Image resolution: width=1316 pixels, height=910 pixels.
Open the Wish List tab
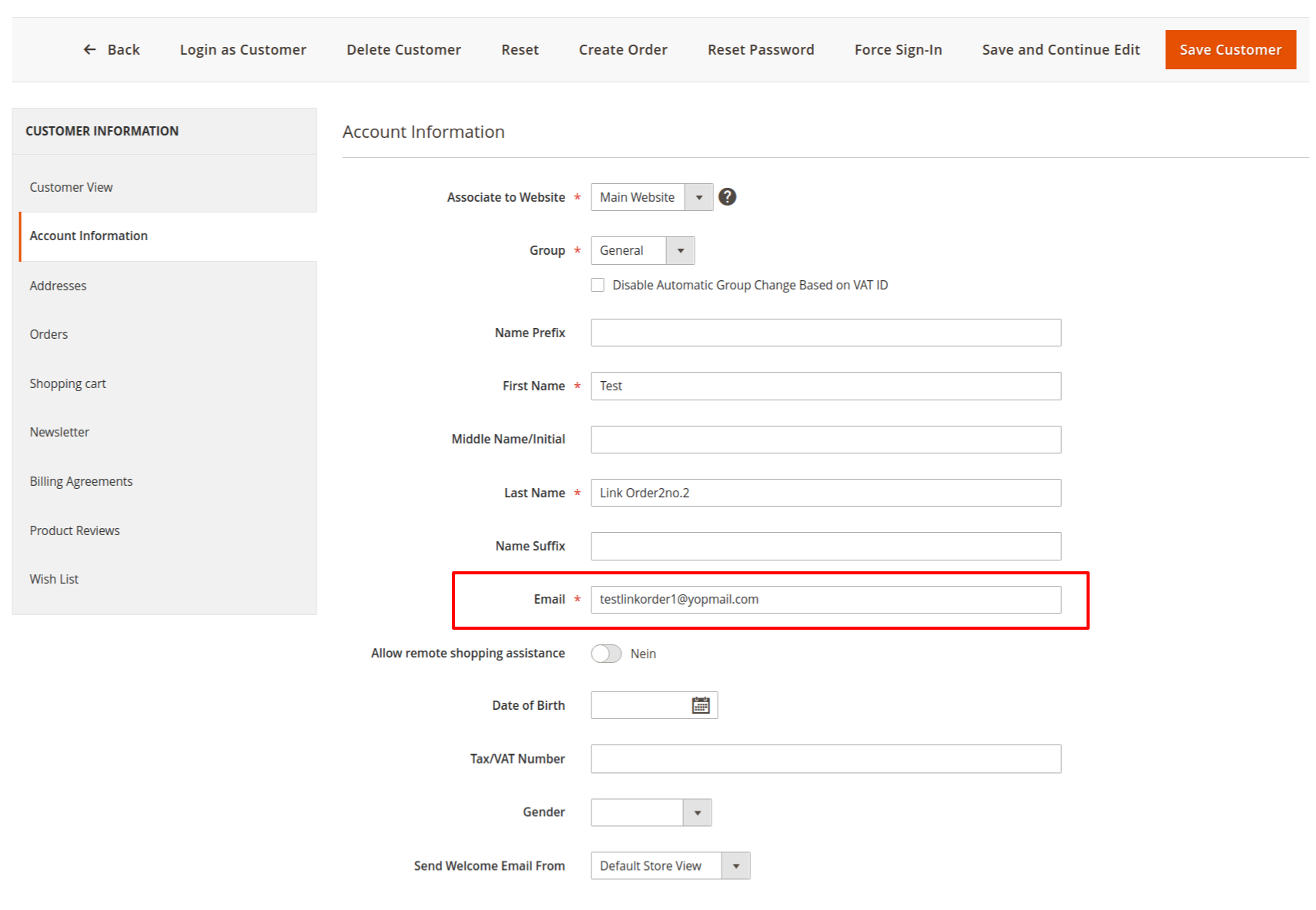(54, 579)
